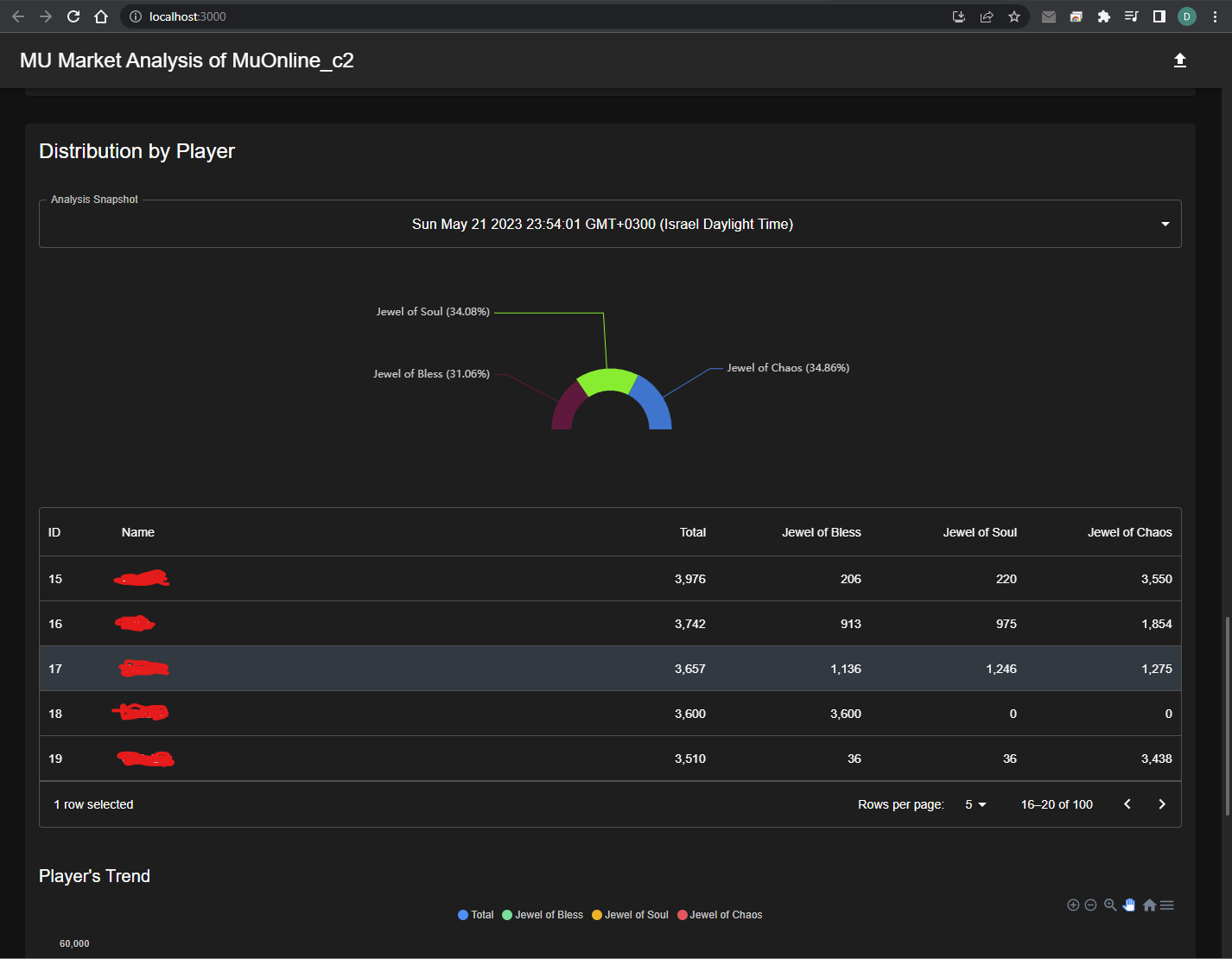This screenshot has height=959, width=1232.
Task: Click the install app icon in address bar
Action: [x=959, y=16]
